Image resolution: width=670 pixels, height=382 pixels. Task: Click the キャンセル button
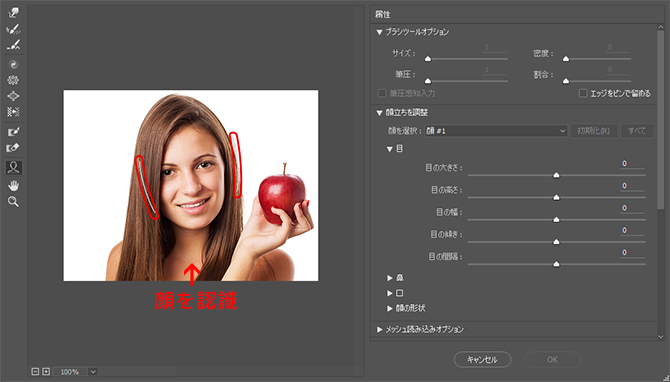[x=482, y=359]
